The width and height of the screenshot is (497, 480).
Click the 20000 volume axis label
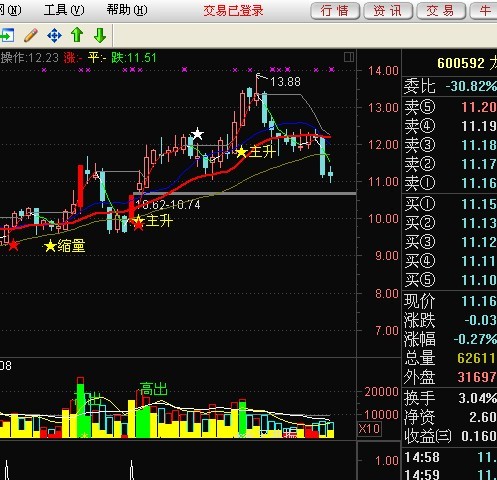pos(381,392)
